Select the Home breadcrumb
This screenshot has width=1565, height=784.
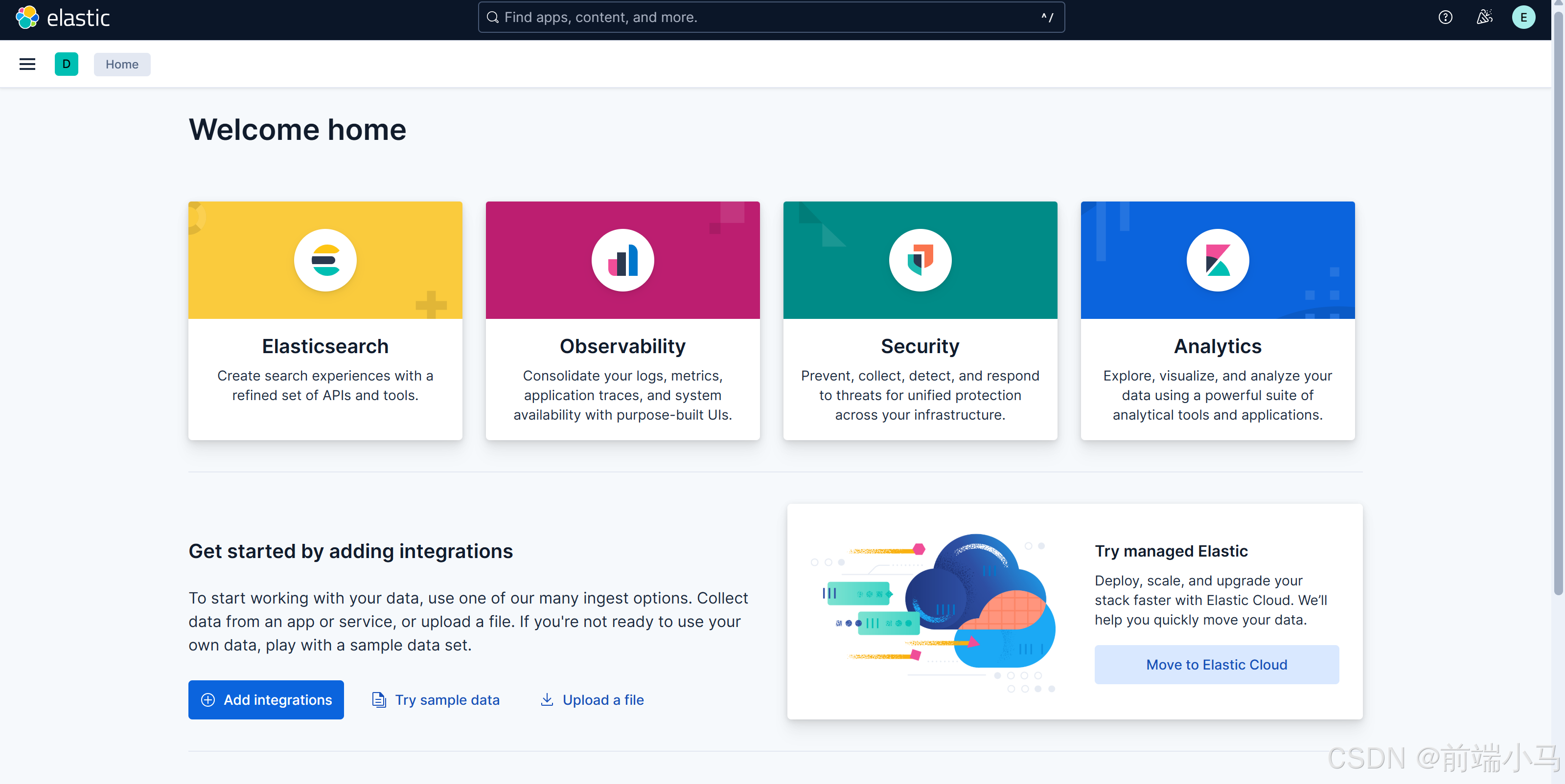(x=122, y=65)
